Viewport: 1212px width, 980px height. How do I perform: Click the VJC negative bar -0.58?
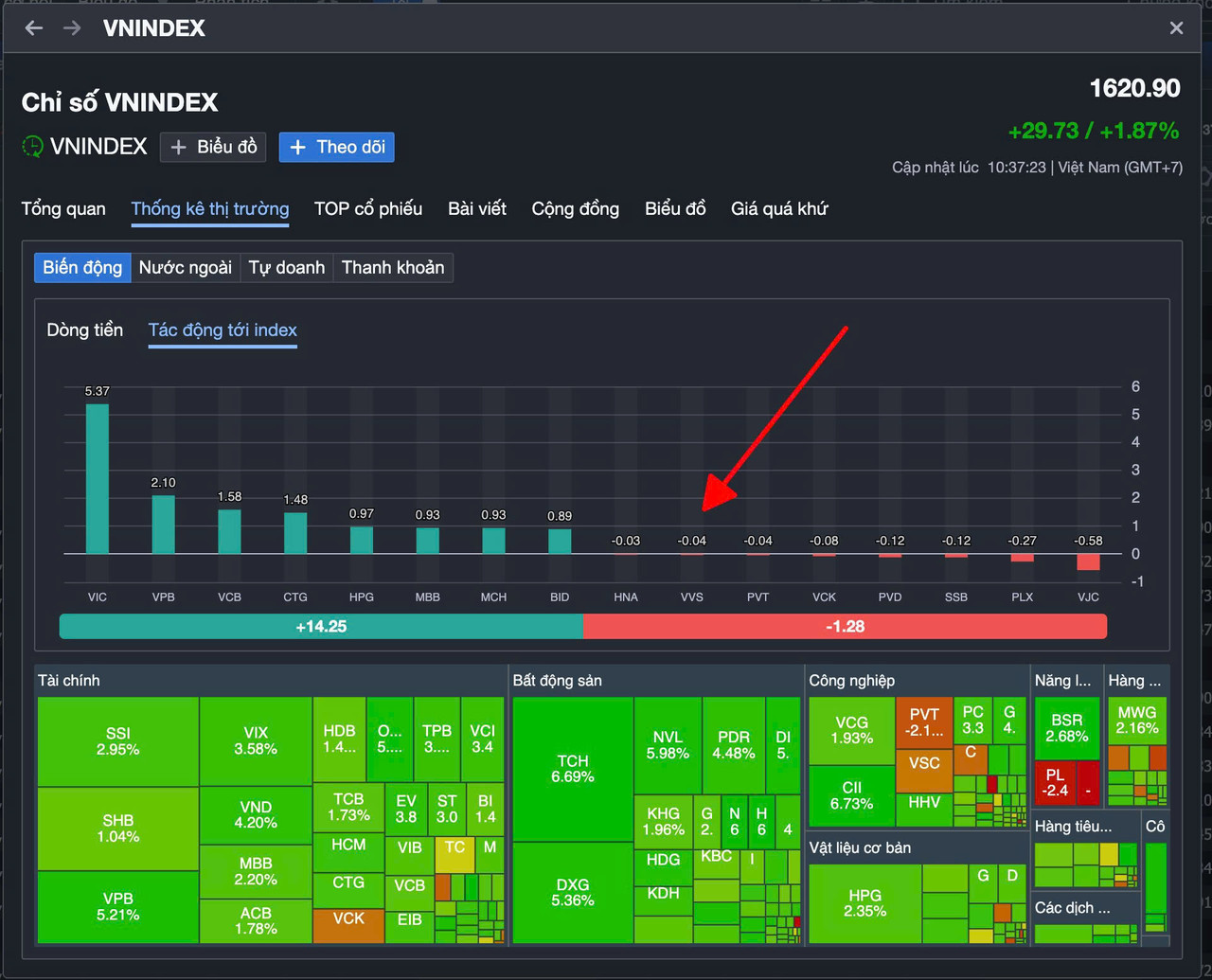pyautogui.click(x=1089, y=561)
